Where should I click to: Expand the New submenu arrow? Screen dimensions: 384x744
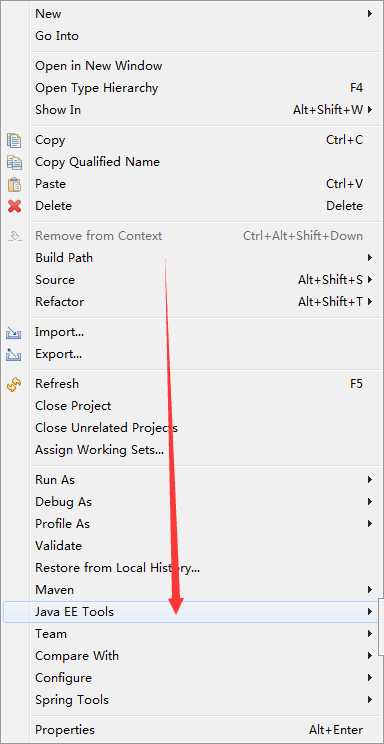click(370, 14)
